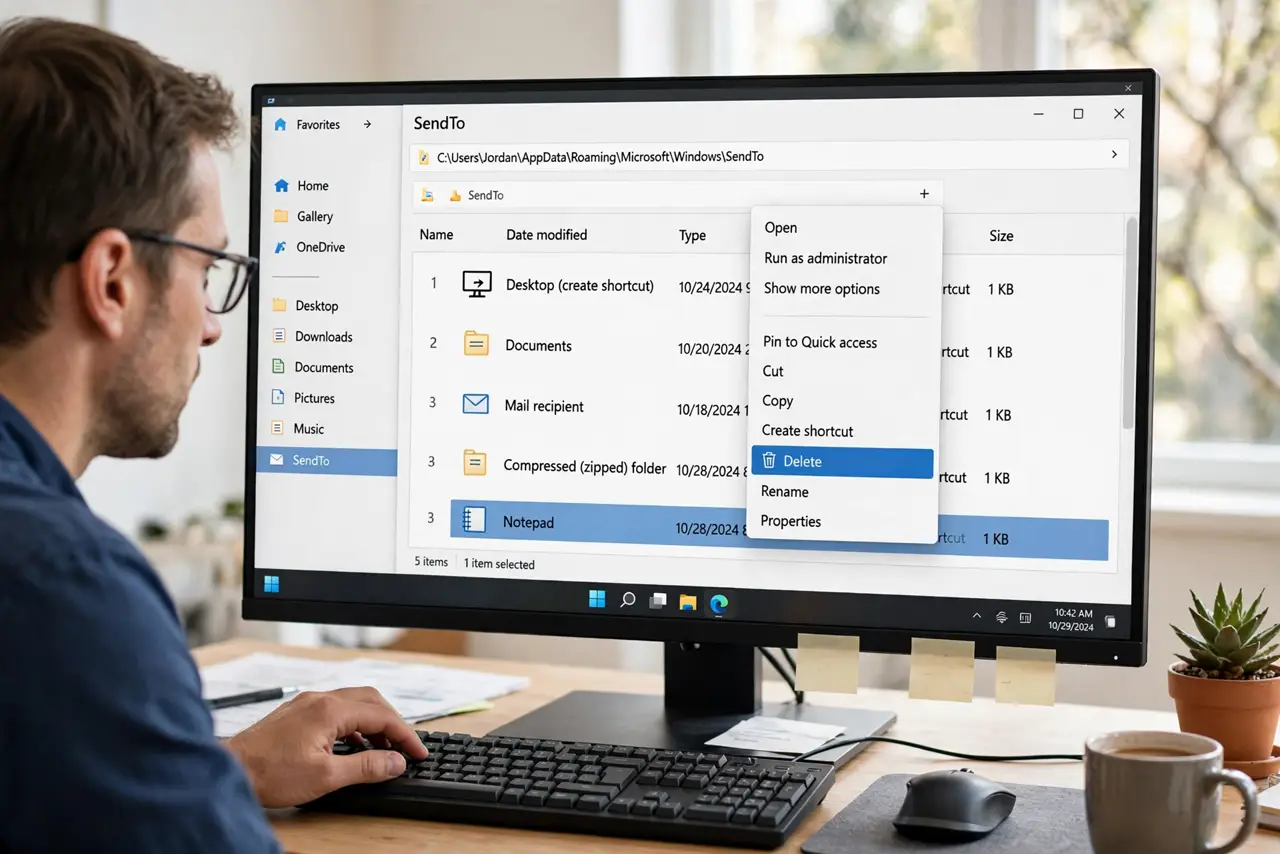
Task: Choose Rename from the context menu
Action: click(784, 492)
